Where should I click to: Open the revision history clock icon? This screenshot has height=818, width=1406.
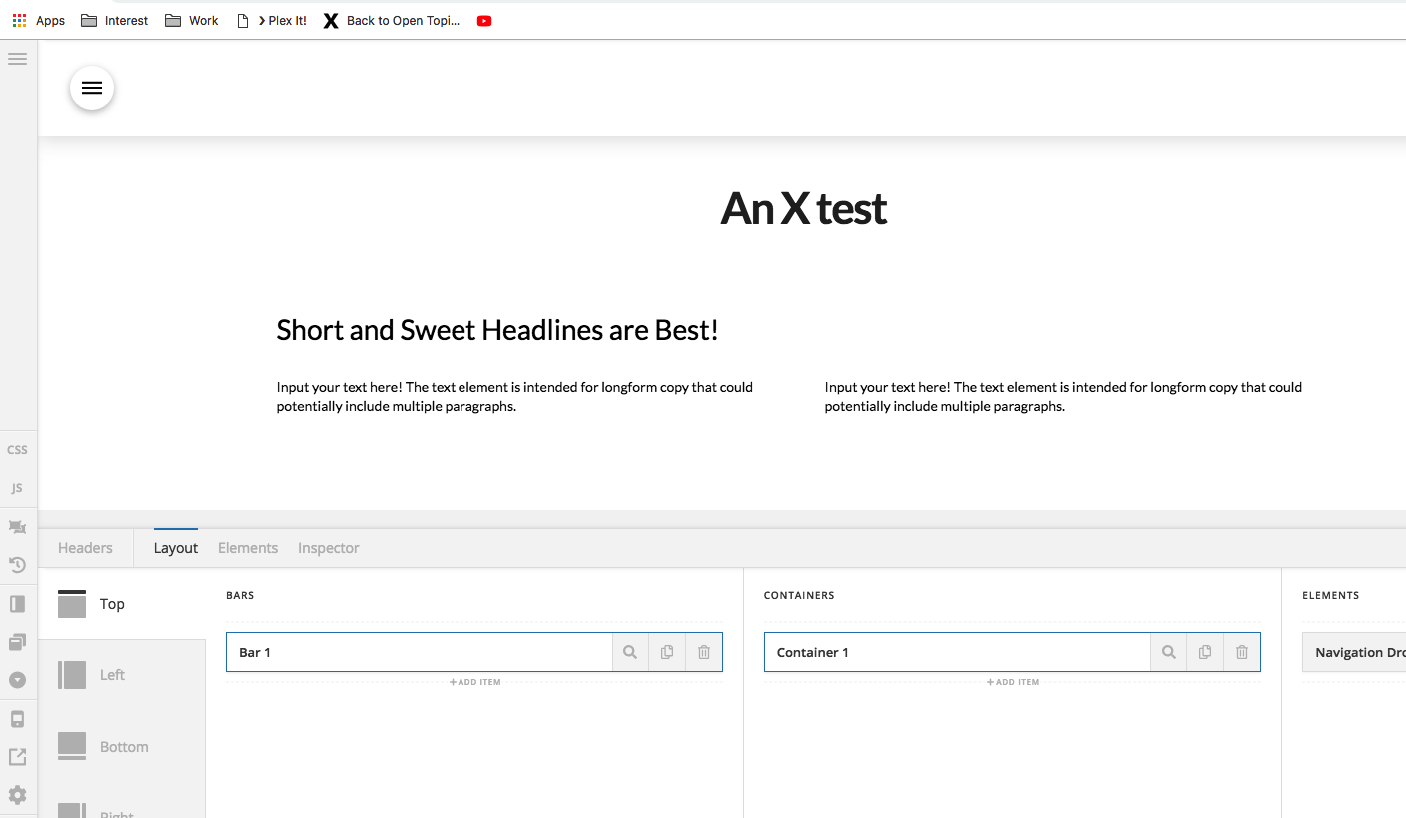[17, 565]
